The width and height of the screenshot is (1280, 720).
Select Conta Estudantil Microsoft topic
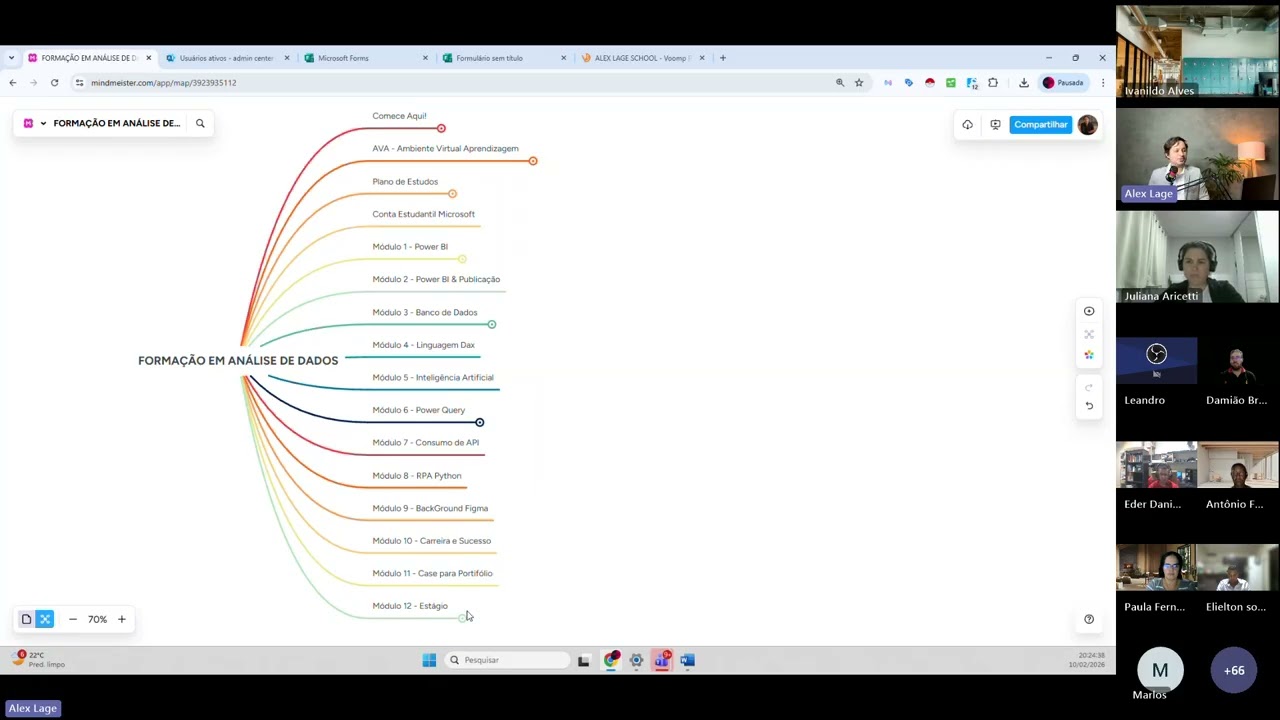pos(424,214)
